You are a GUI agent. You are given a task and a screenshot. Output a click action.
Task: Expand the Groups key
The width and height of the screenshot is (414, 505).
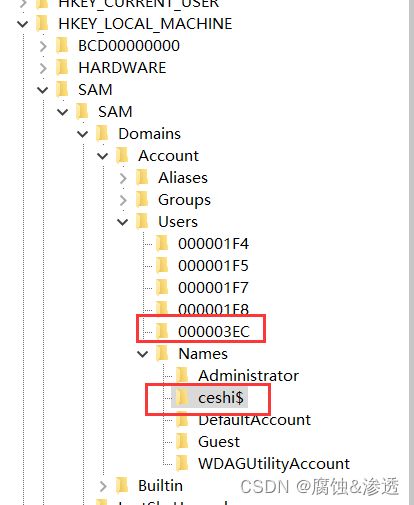(x=123, y=200)
